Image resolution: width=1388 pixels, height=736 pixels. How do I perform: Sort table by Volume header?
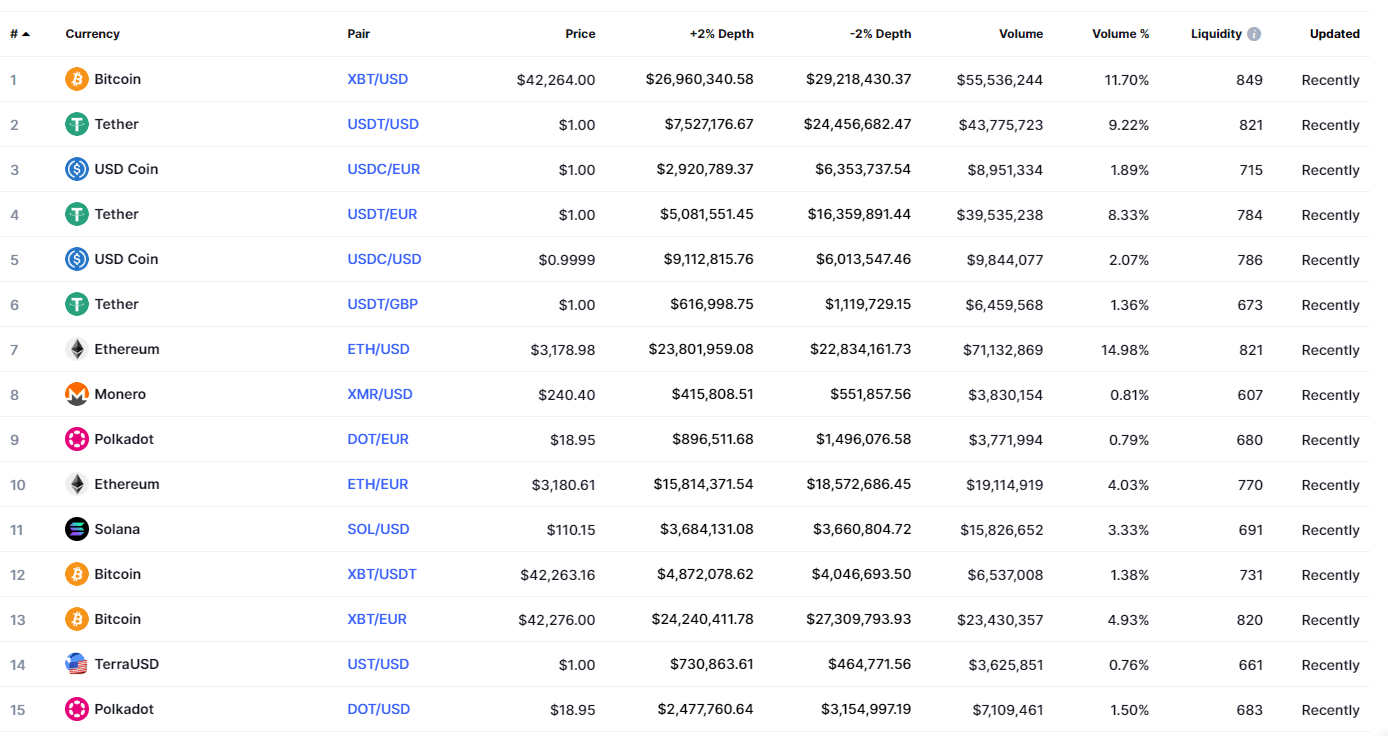click(1021, 34)
